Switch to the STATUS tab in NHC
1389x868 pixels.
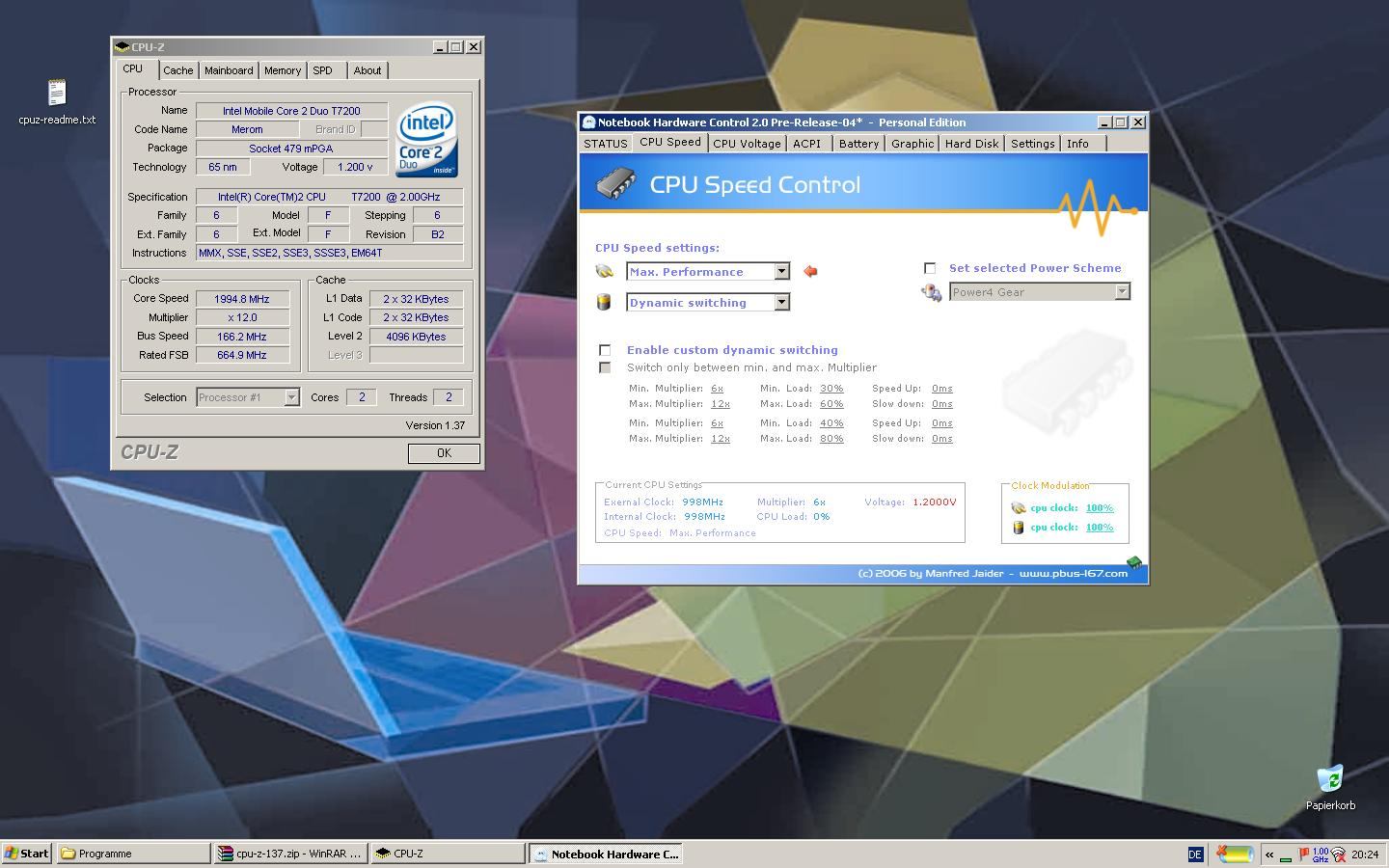(606, 144)
